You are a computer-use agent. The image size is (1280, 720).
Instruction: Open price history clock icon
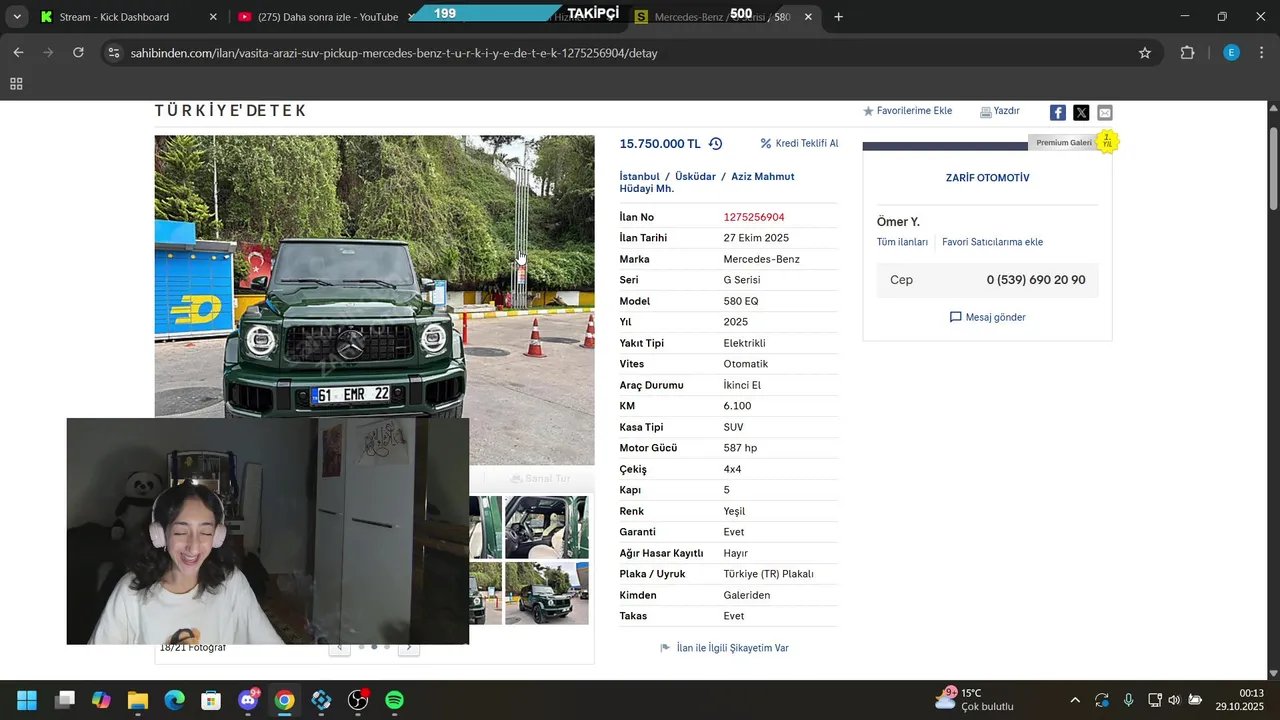pyautogui.click(x=715, y=144)
